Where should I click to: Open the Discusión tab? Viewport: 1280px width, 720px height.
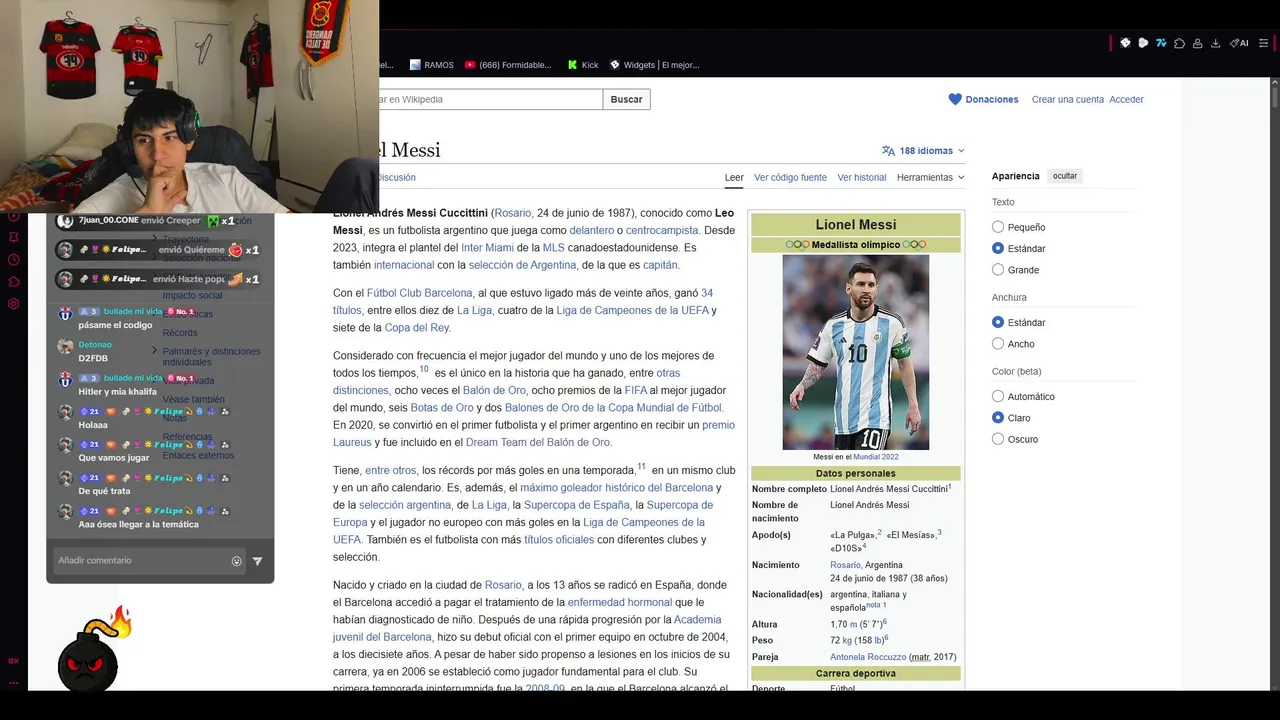[397, 177]
